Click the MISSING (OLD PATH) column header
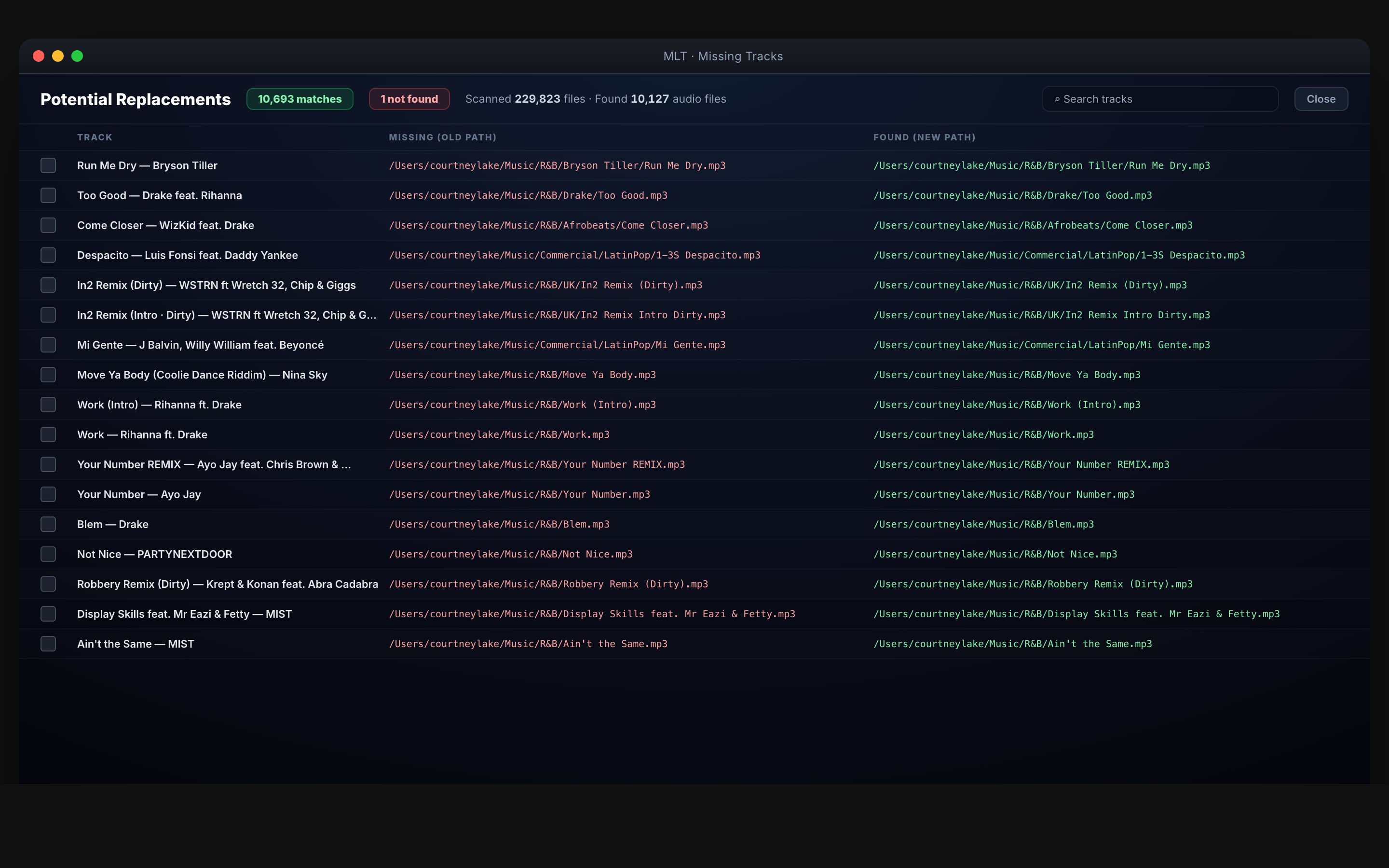1389x868 pixels. 443,137
